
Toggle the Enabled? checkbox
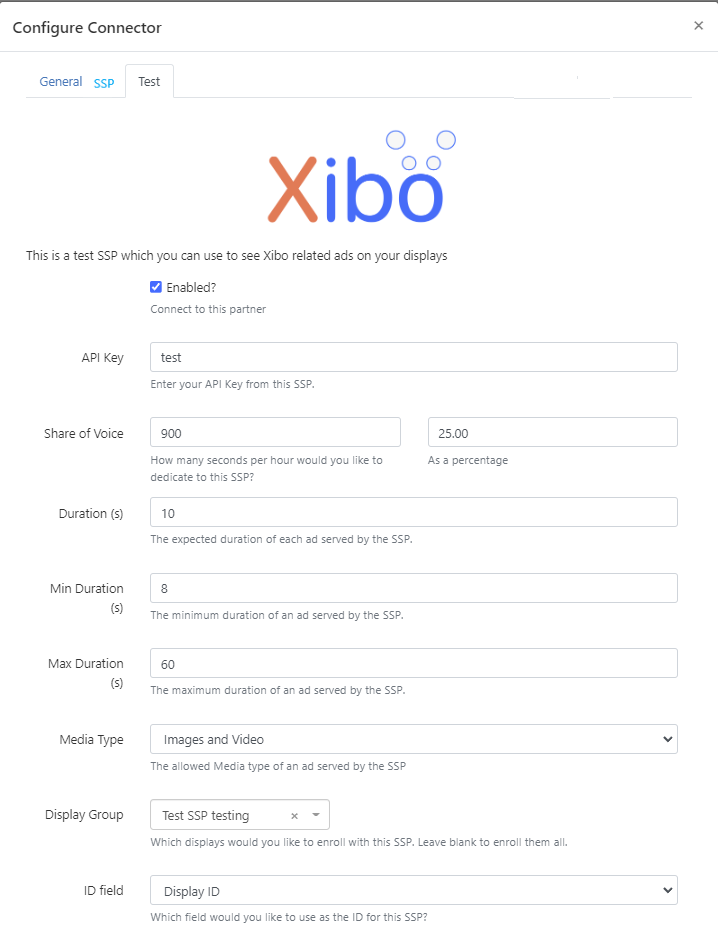(x=156, y=287)
